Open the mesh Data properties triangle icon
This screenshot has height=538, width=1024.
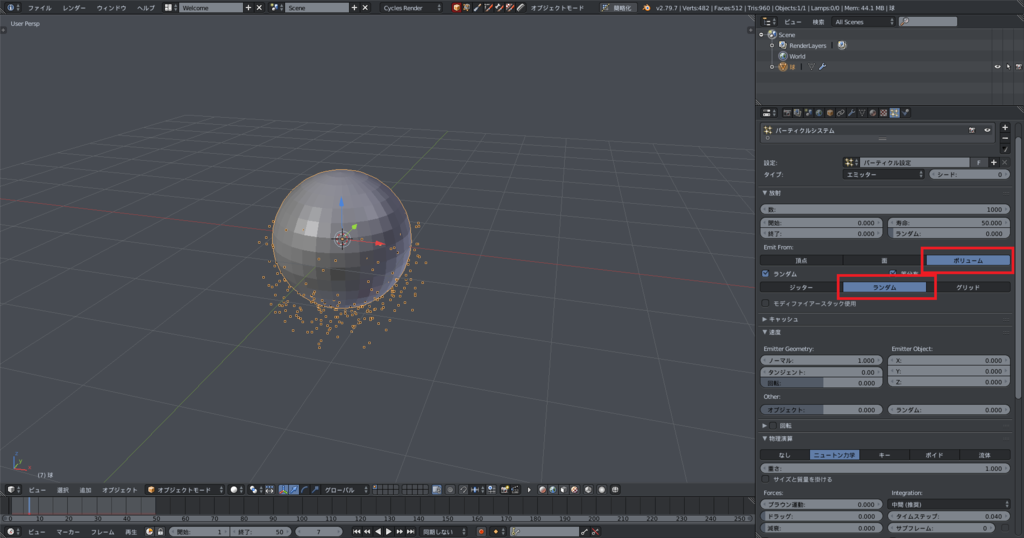tap(862, 113)
